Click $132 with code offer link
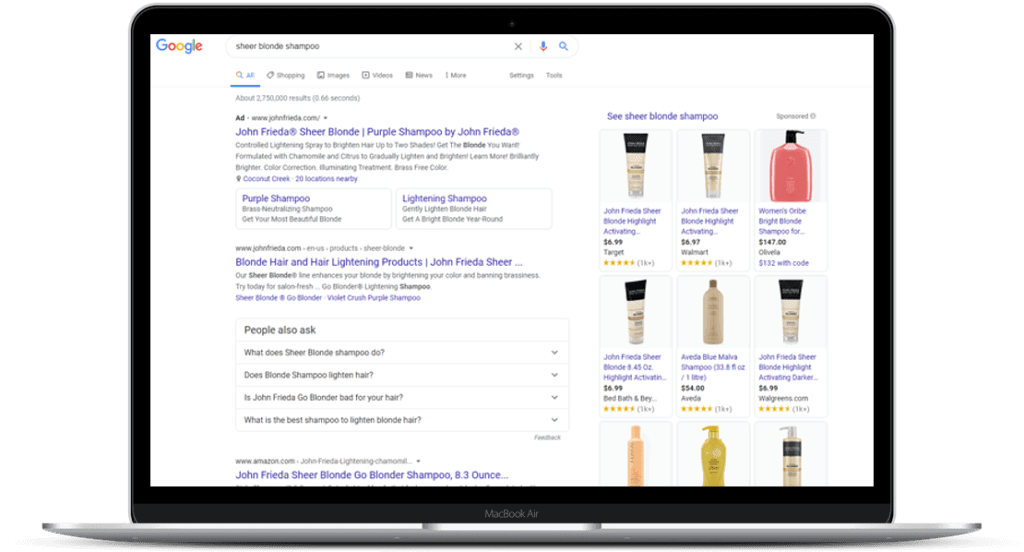 783,263
